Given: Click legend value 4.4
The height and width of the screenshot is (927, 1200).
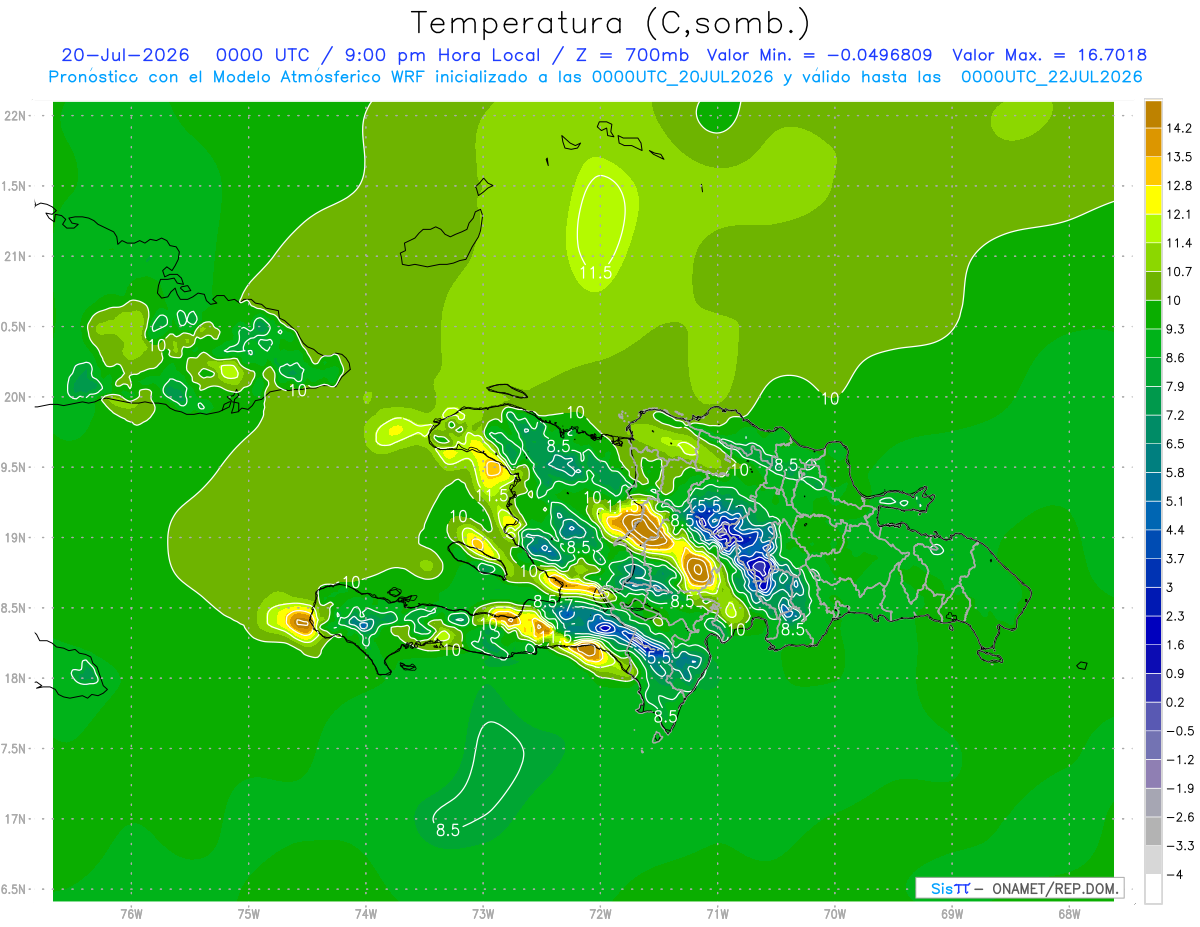Looking at the screenshot, I should click(1176, 530).
